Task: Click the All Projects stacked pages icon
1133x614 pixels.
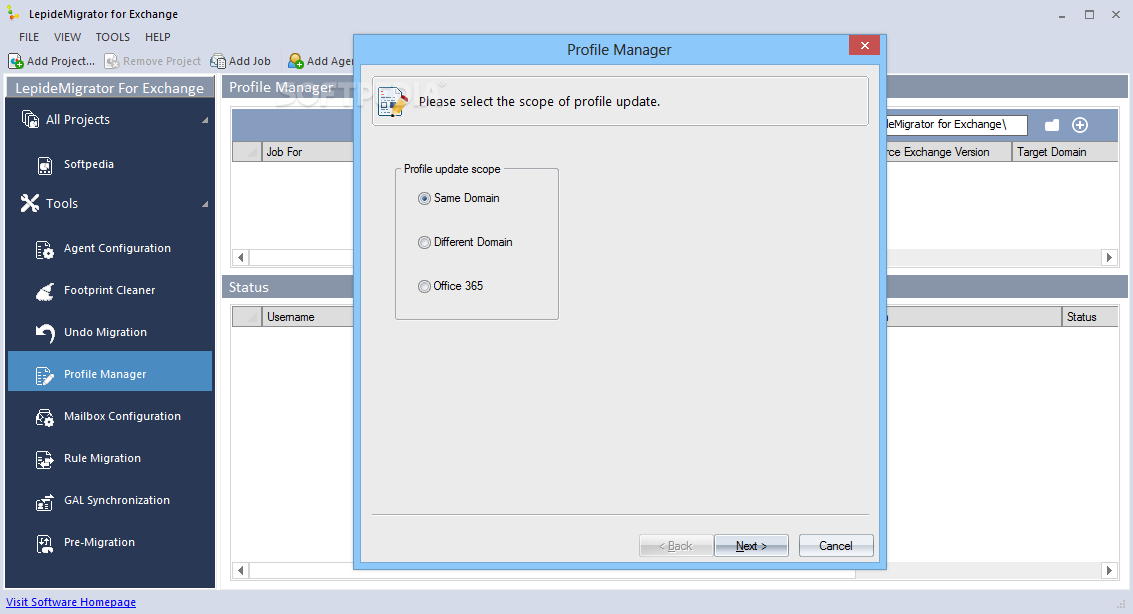Action: (x=30, y=119)
